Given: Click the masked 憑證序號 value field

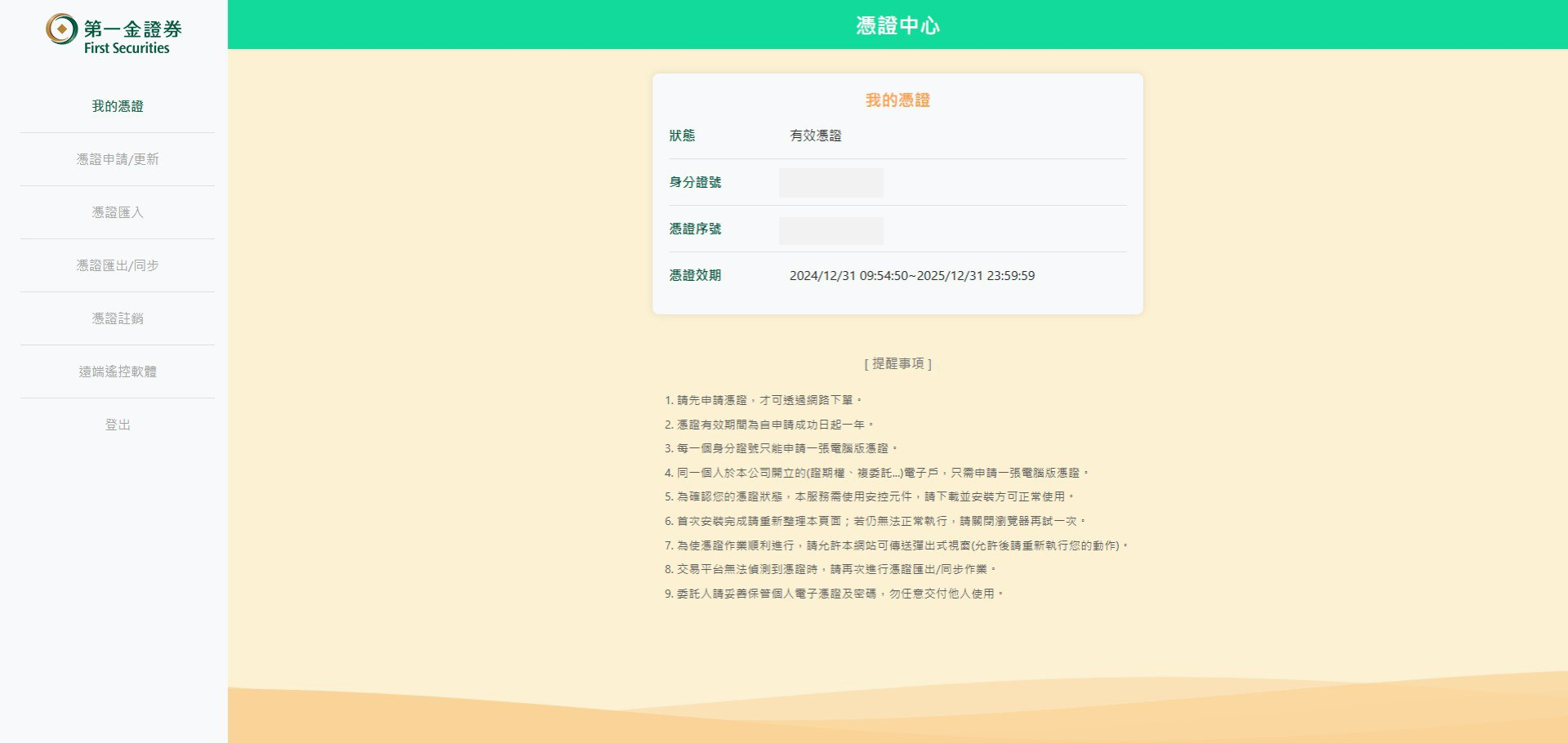Looking at the screenshot, I should coord(831,230).
